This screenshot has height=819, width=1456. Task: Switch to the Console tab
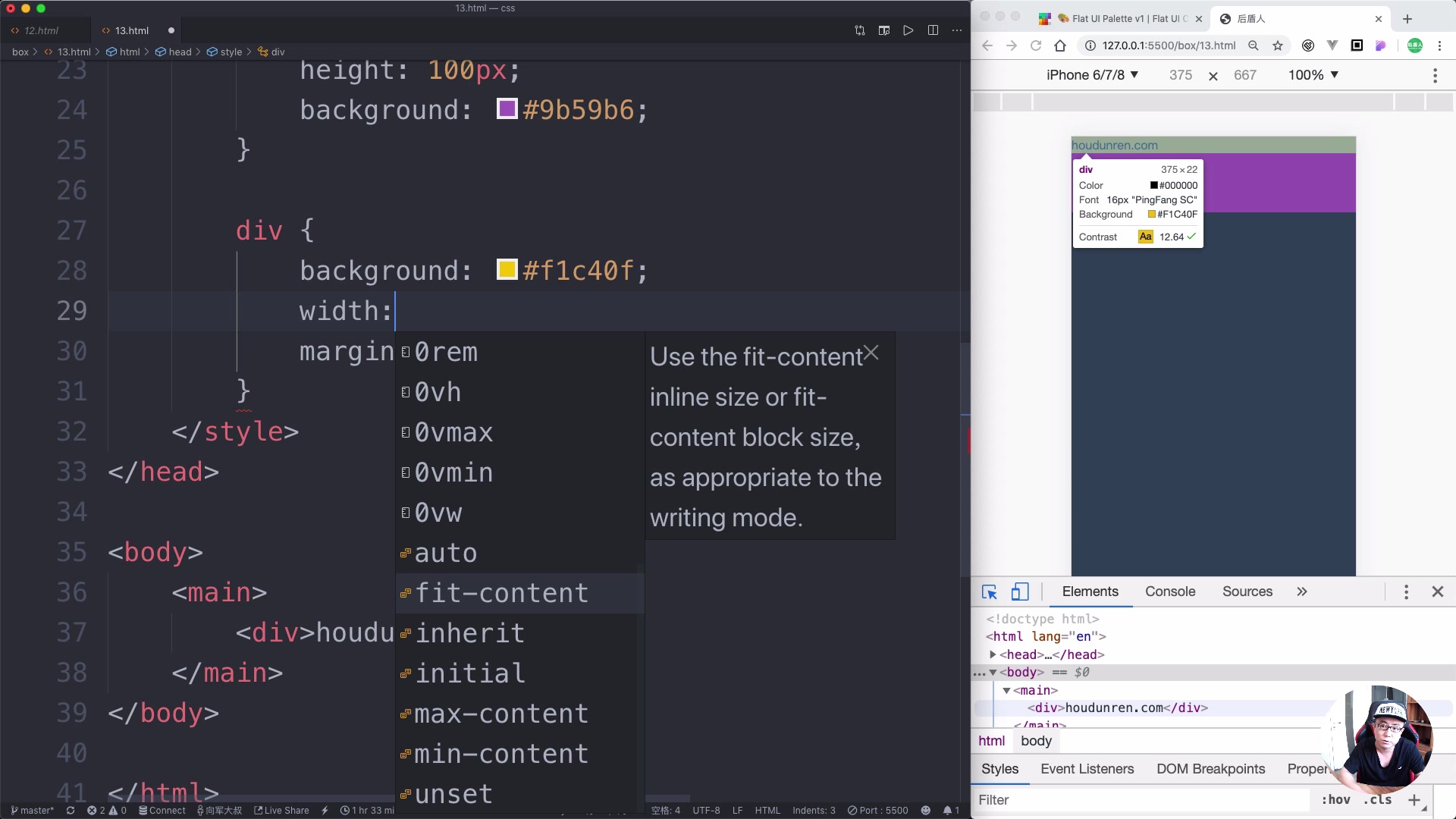click(1169, 591)
